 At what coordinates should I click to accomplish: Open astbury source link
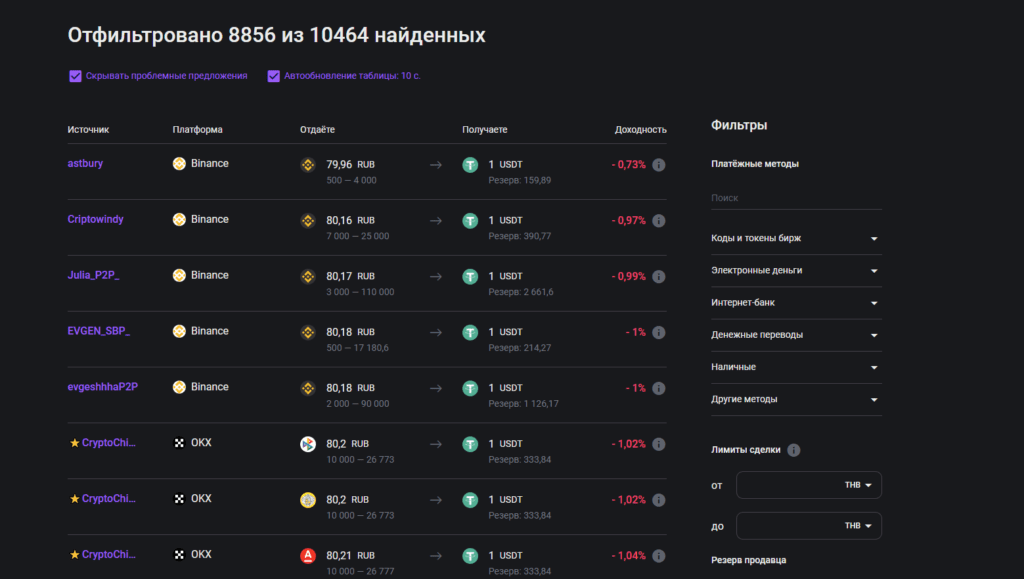pos(85,164)
